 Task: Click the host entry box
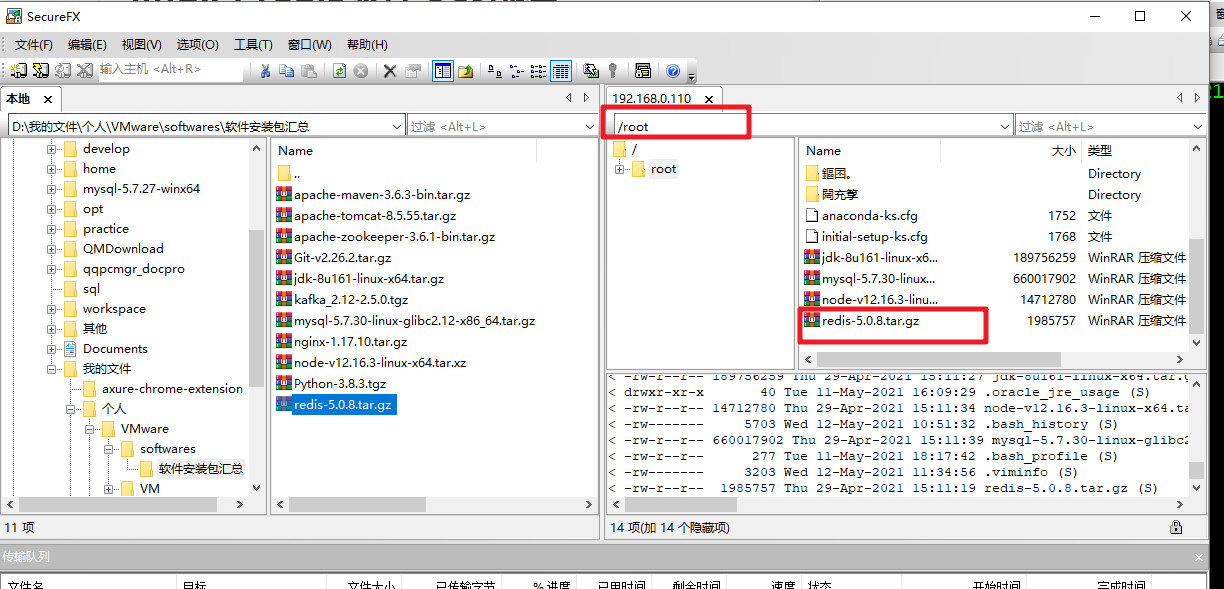[170, 70]
